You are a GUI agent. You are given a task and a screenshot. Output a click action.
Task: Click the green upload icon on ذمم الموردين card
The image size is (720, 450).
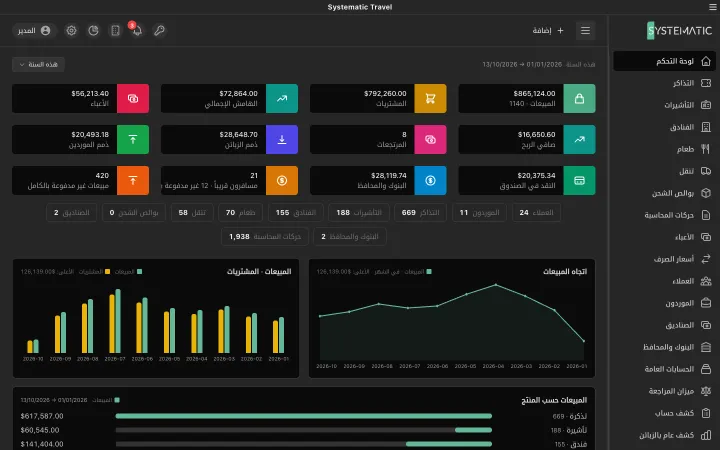click(x=133, y=139)
